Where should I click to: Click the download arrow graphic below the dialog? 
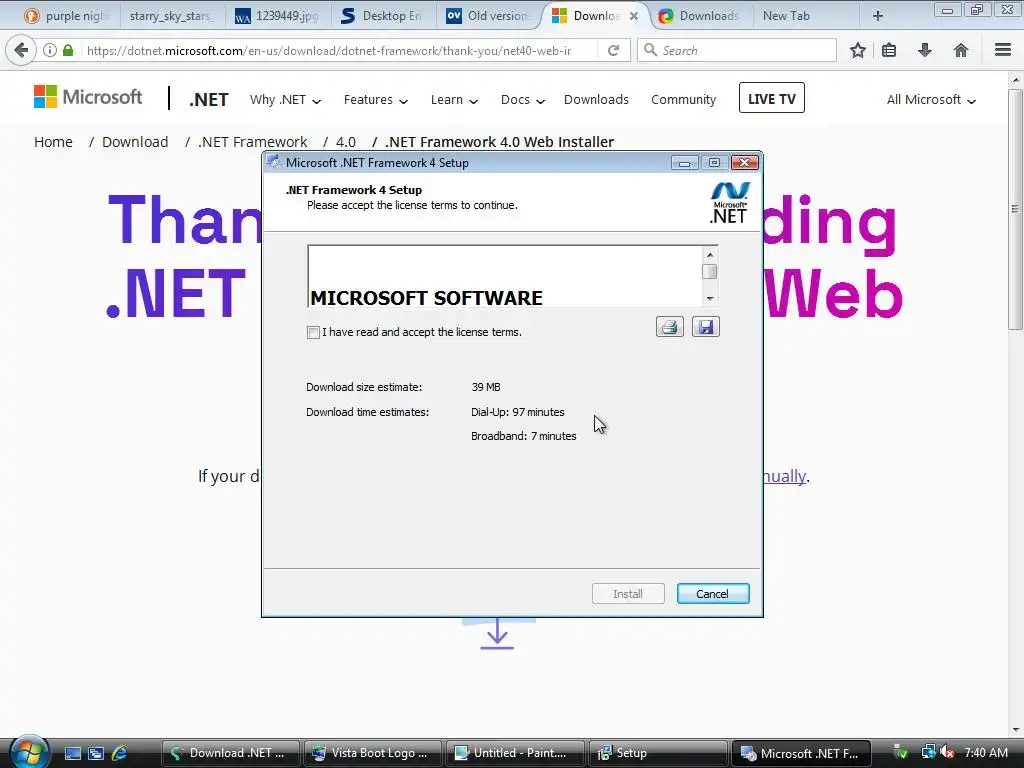pyautogui.click(x=497, y=633)
